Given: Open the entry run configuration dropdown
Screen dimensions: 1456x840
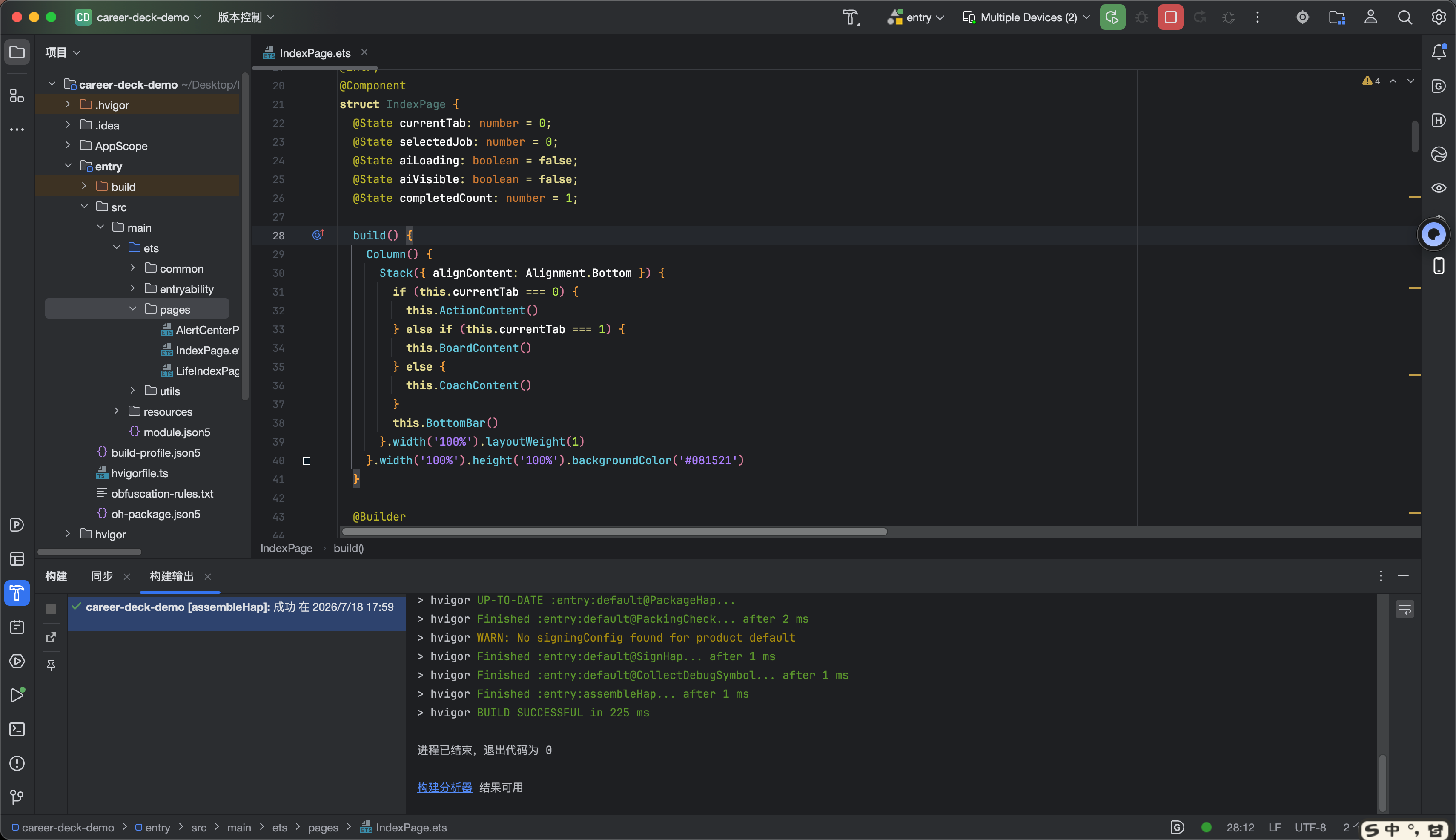Looking at the screenshot, I should pos(916,17).
